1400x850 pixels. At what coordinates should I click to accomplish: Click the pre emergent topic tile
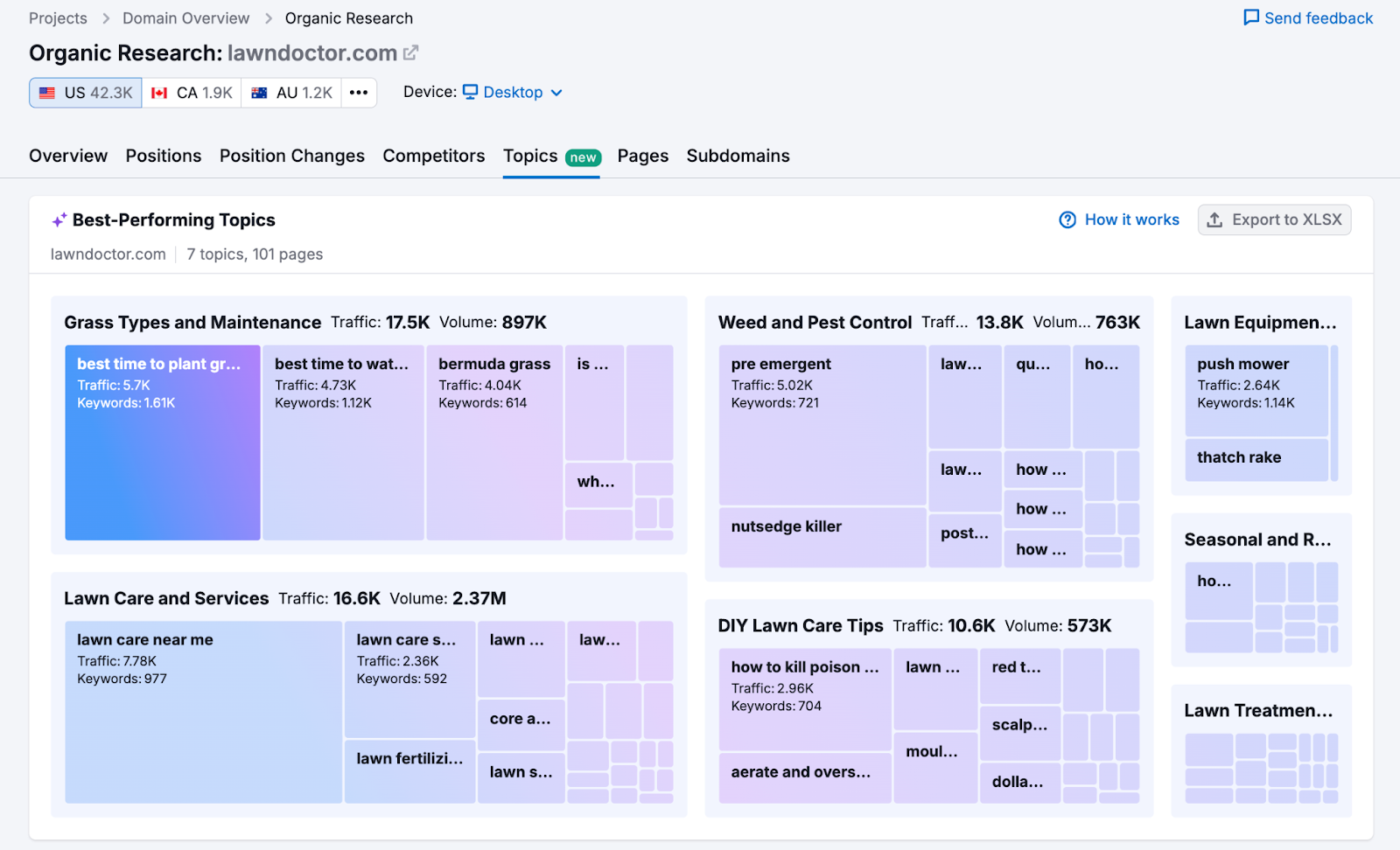pos(822,425)
